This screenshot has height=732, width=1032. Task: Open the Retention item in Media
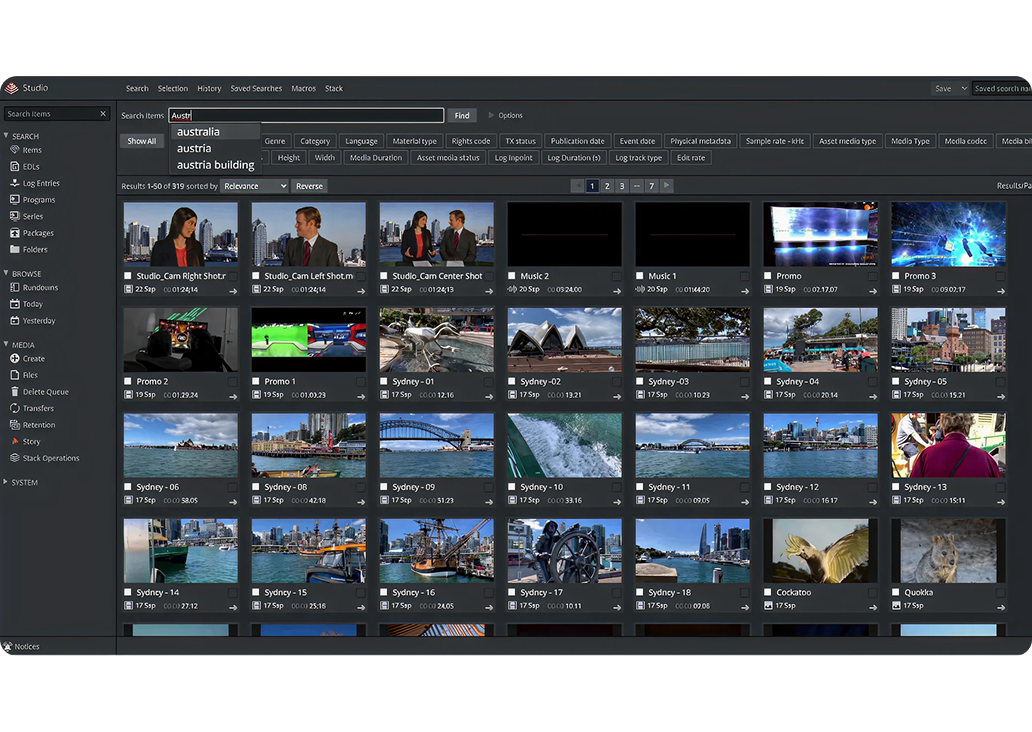[x=38, y=425]
